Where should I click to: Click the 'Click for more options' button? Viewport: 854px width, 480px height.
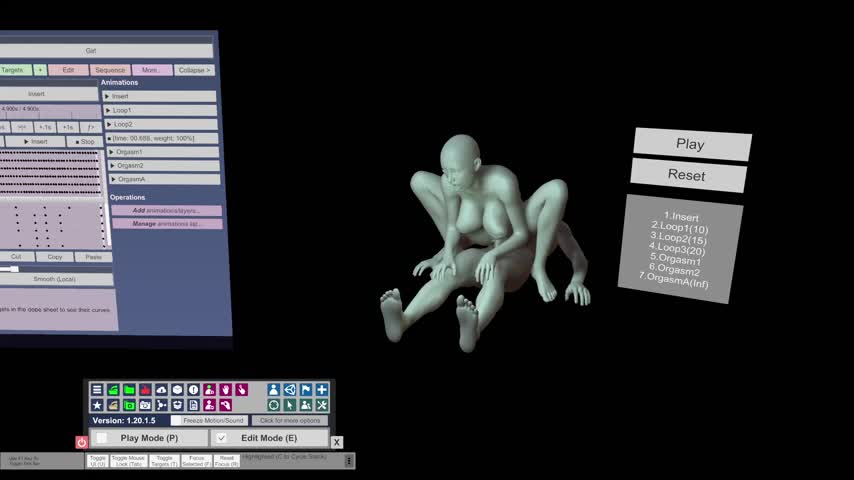point(290,421)
